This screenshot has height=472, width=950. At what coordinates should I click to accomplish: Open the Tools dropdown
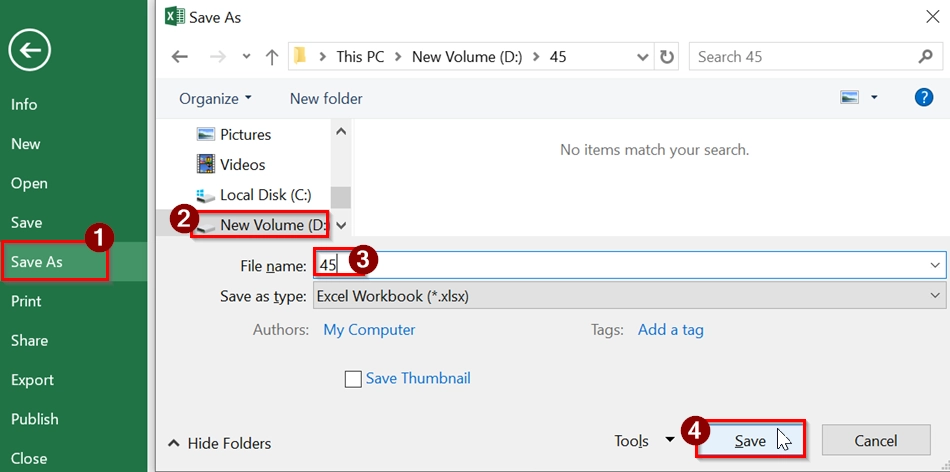(644, 440)
